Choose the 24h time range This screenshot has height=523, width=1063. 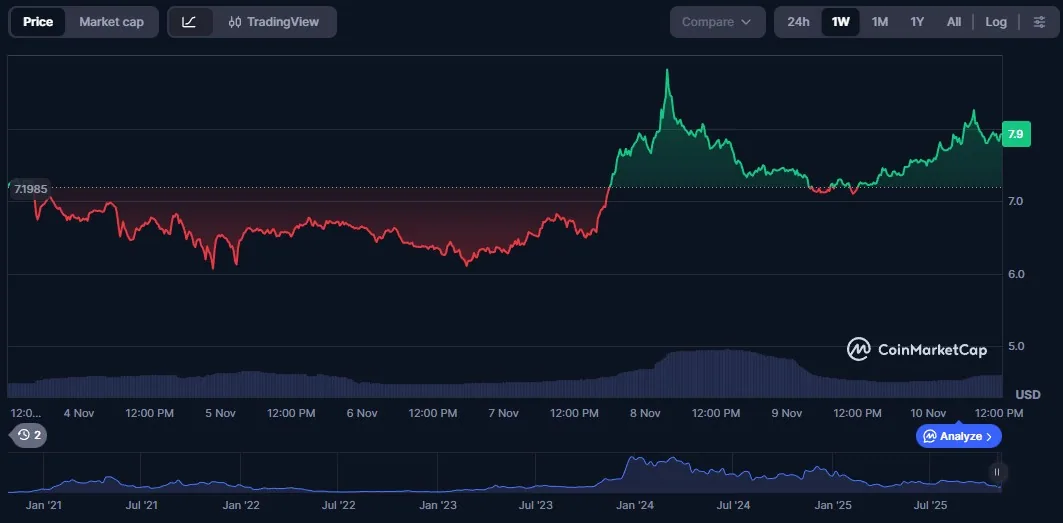click(798, 22)
